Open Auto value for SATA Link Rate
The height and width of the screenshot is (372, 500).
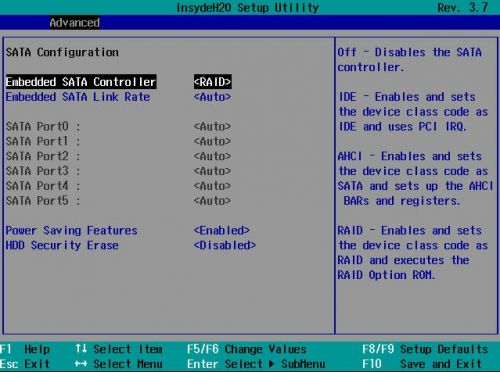212,97
